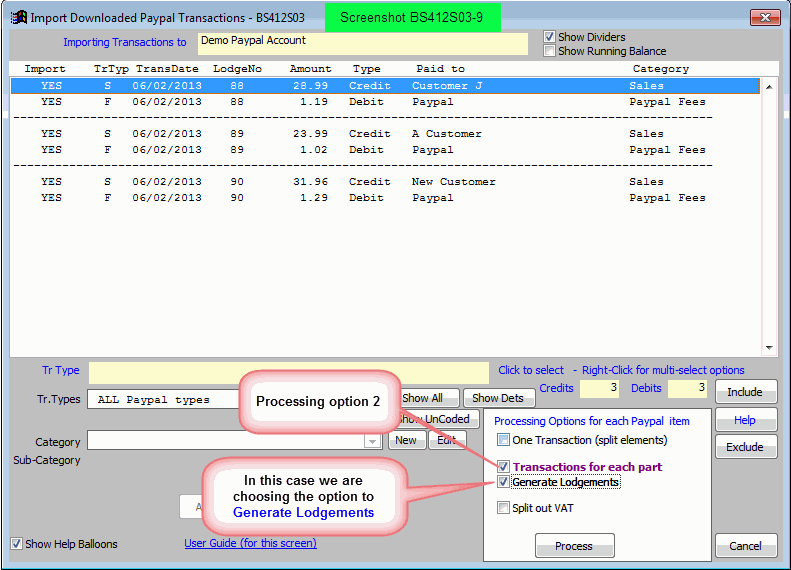
Task: Click the Category column header
Action: point(660,69)
